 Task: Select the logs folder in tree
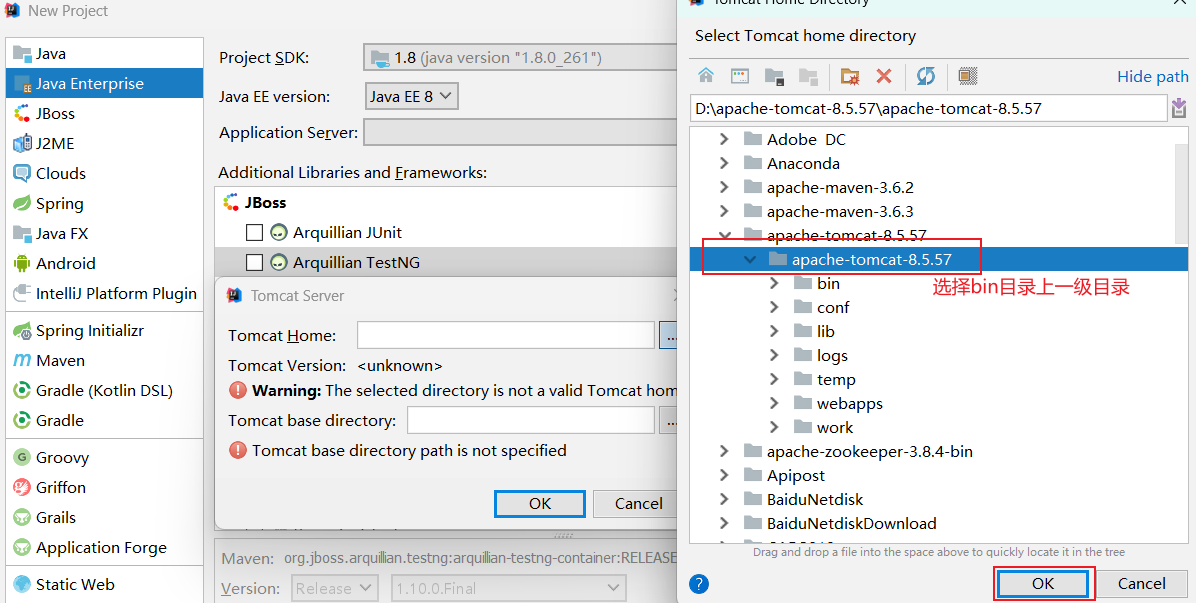(x=831, y=355)
